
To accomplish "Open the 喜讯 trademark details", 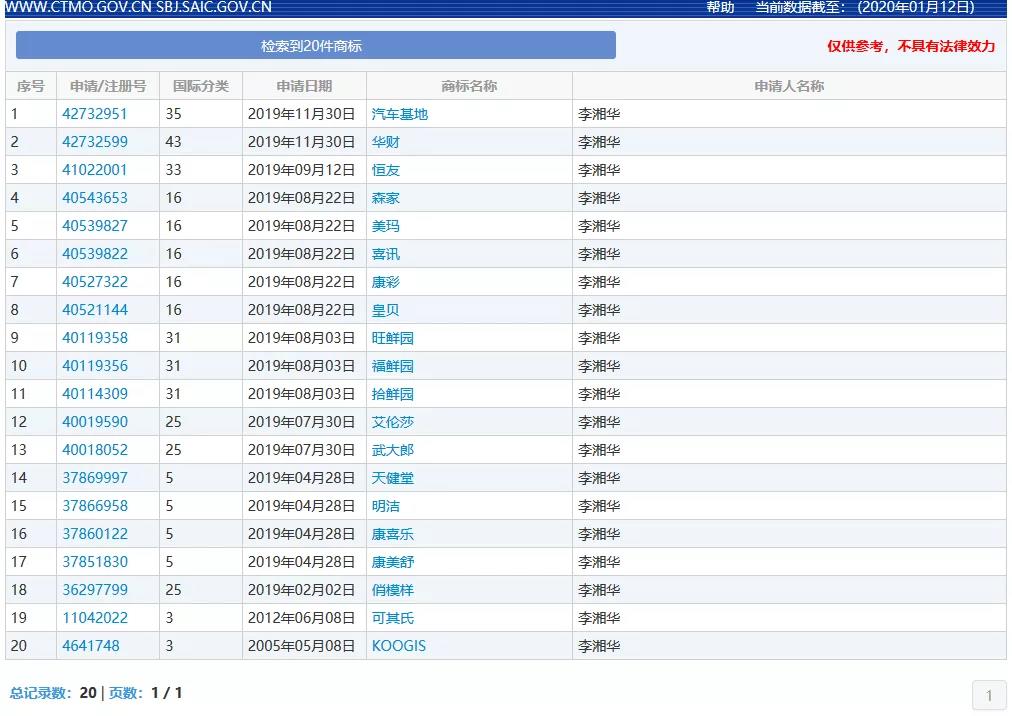I will pyautogui.click(x=387, y=253).
